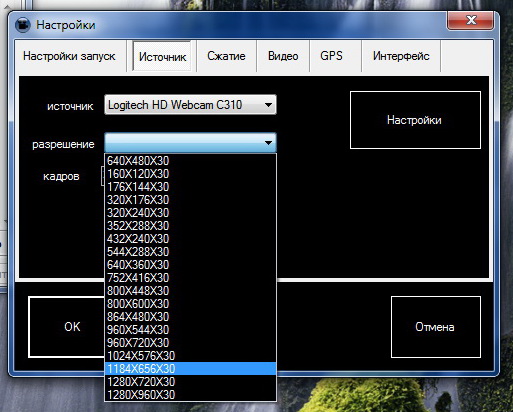This screenshot has width=513, height=412.
Task: Open the Интерфейс tab
Action: [x=401, y=56]
